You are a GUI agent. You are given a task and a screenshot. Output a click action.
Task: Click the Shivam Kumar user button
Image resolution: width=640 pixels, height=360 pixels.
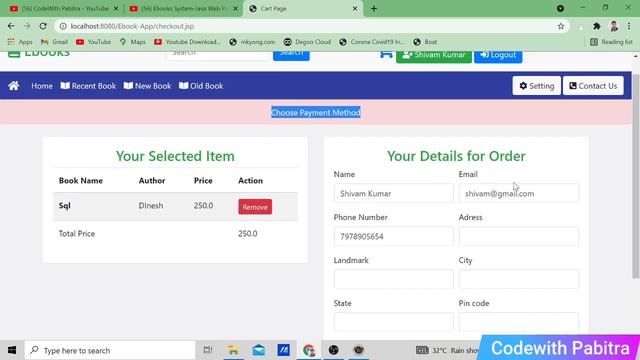434,56
